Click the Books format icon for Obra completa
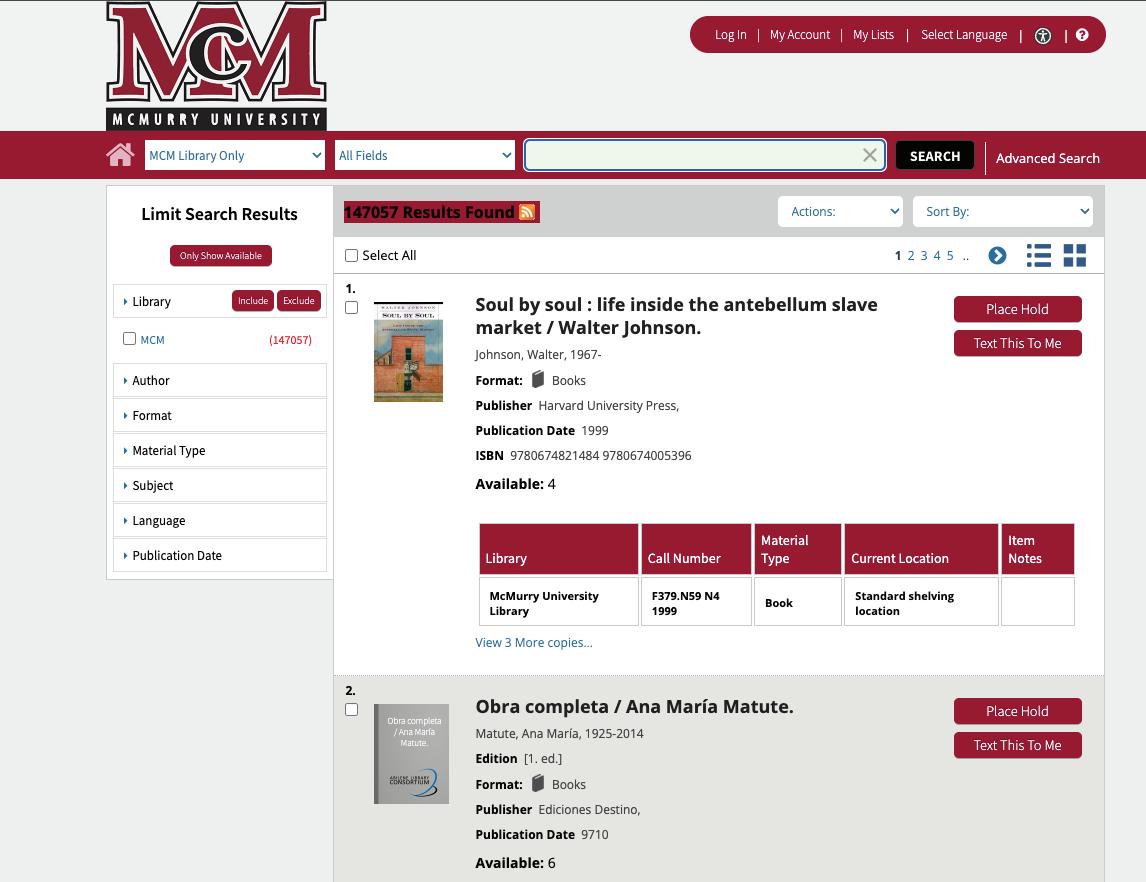1146x882 pixels. [538, 783]
